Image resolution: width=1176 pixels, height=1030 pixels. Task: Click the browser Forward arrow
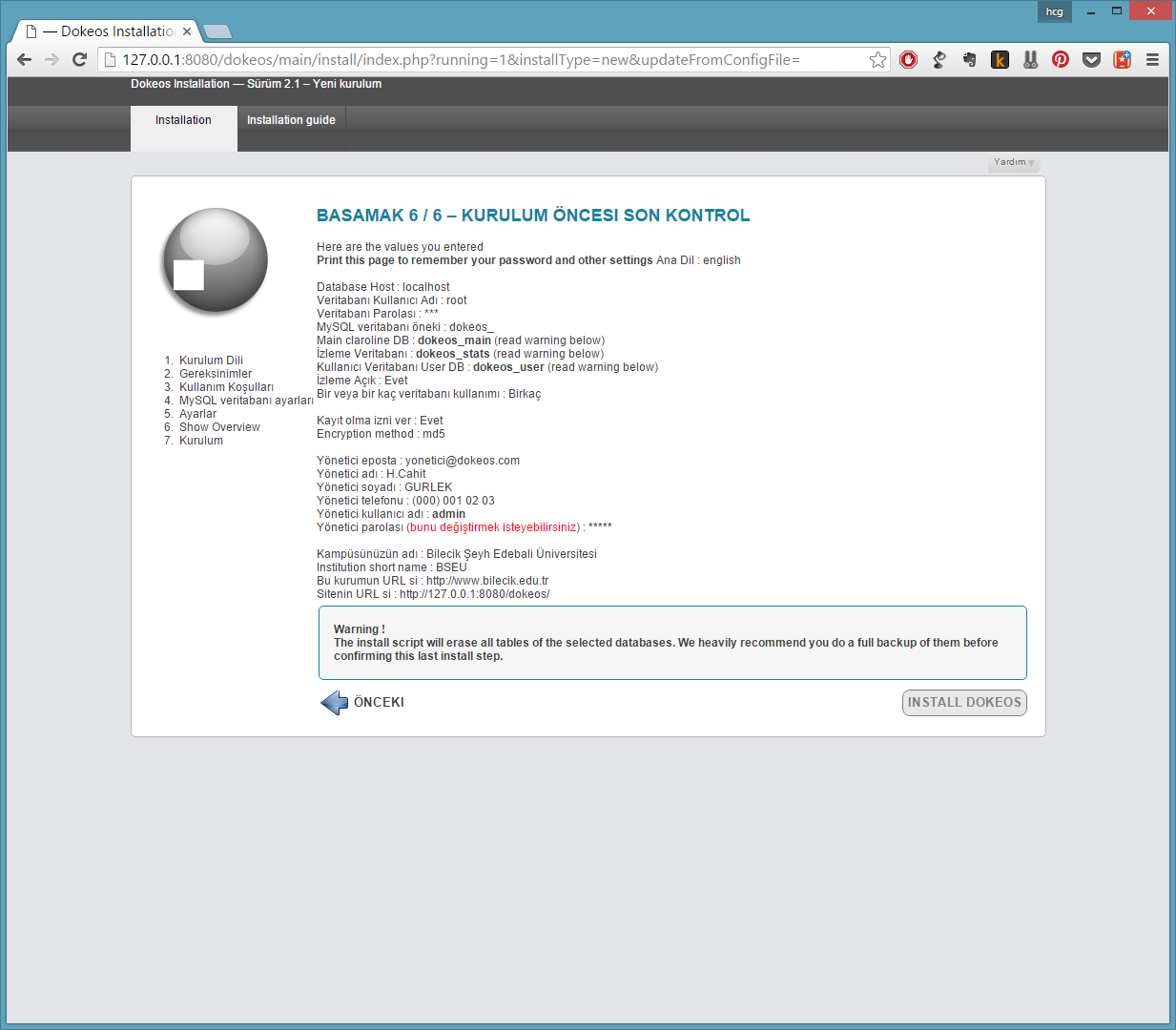coord(52,59)
